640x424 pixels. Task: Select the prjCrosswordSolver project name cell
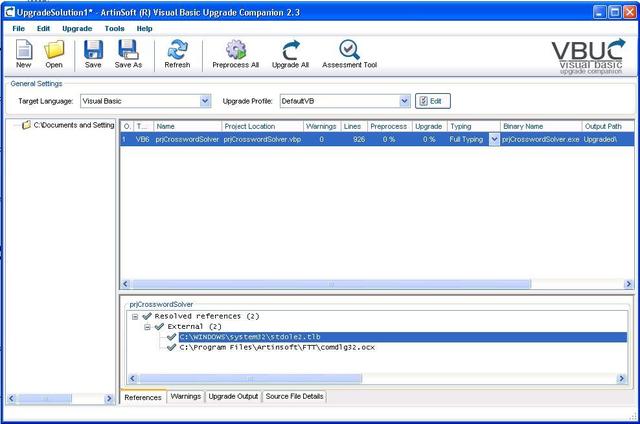click(187, 140)
